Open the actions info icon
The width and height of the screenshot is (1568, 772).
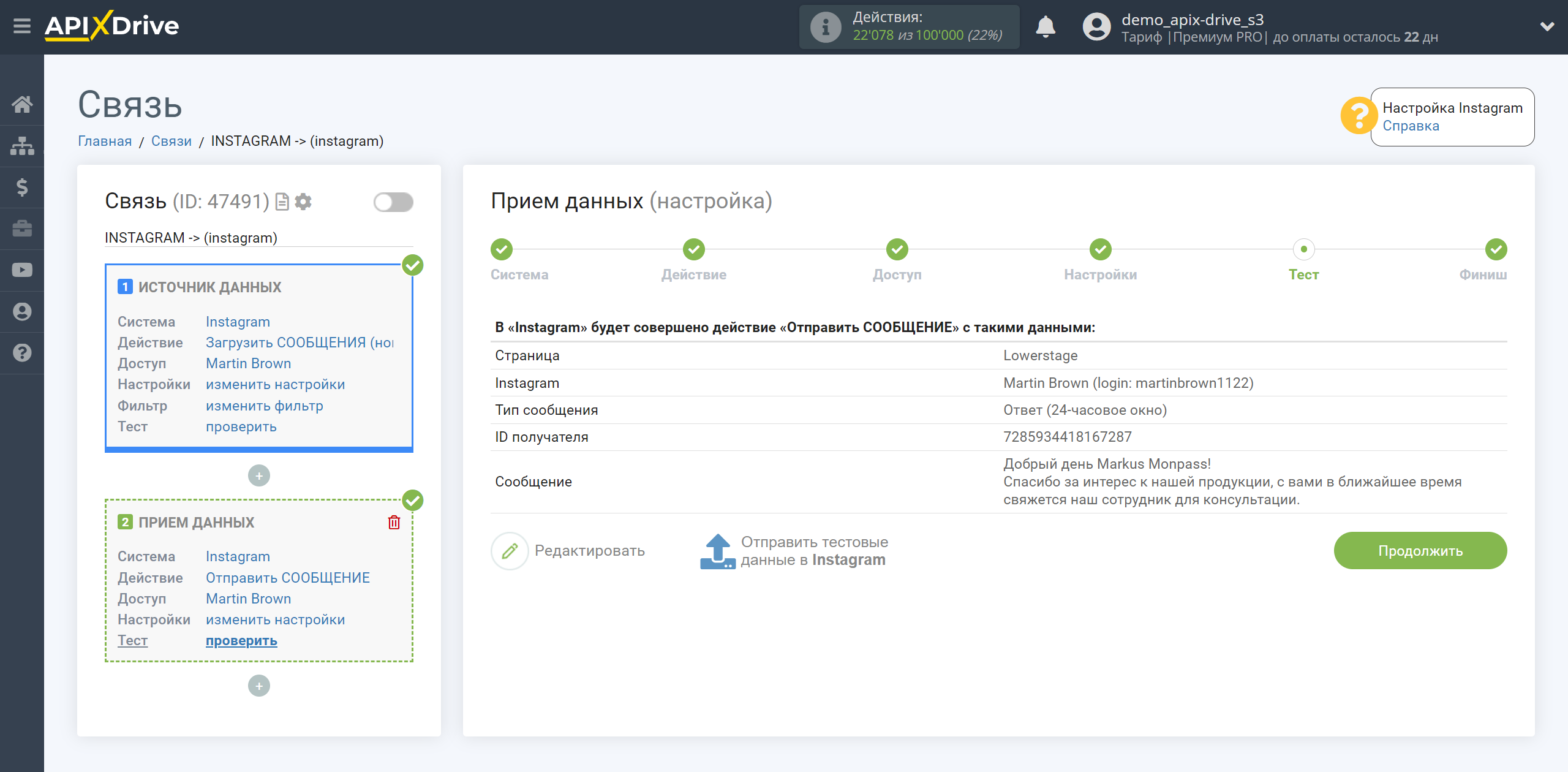point(825,27)
